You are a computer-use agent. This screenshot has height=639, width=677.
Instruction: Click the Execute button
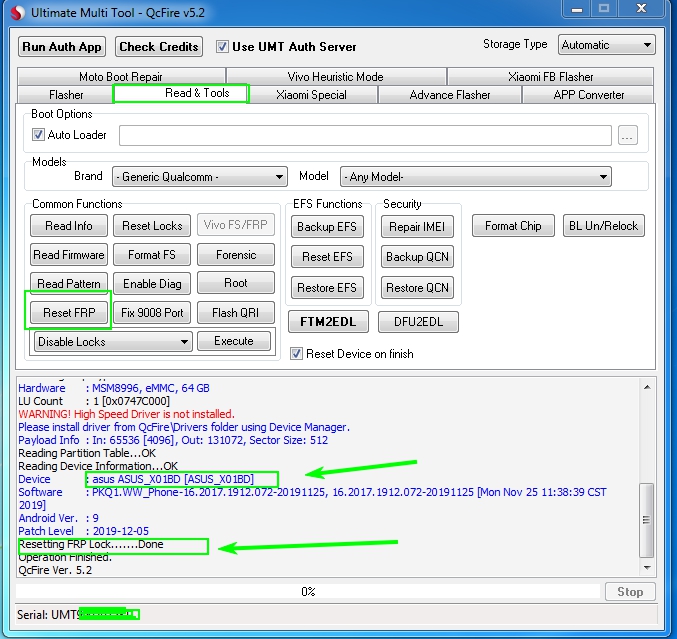point(234,341)
